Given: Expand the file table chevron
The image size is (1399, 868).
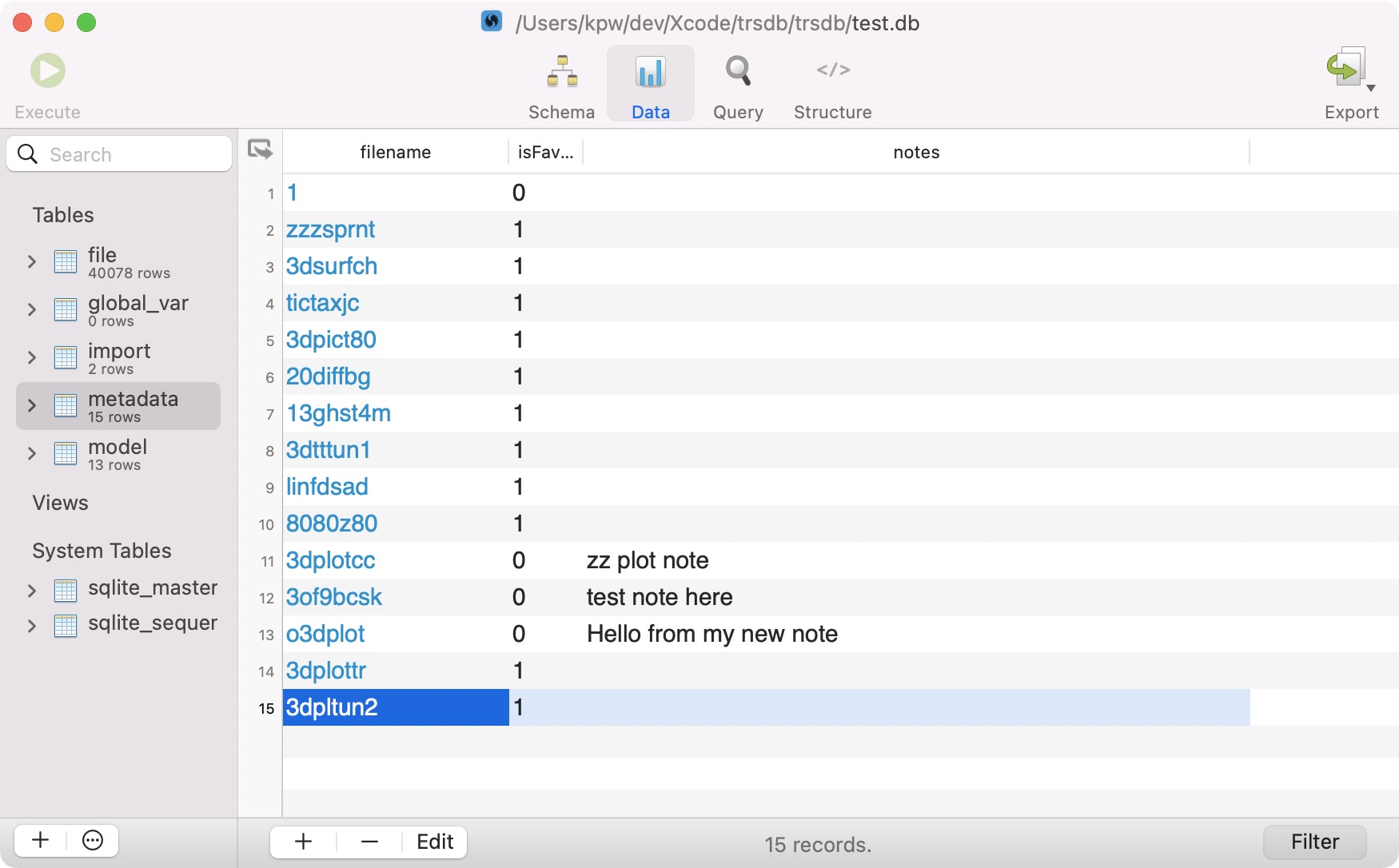Looking at the screenshot, I should coord(32,261).
